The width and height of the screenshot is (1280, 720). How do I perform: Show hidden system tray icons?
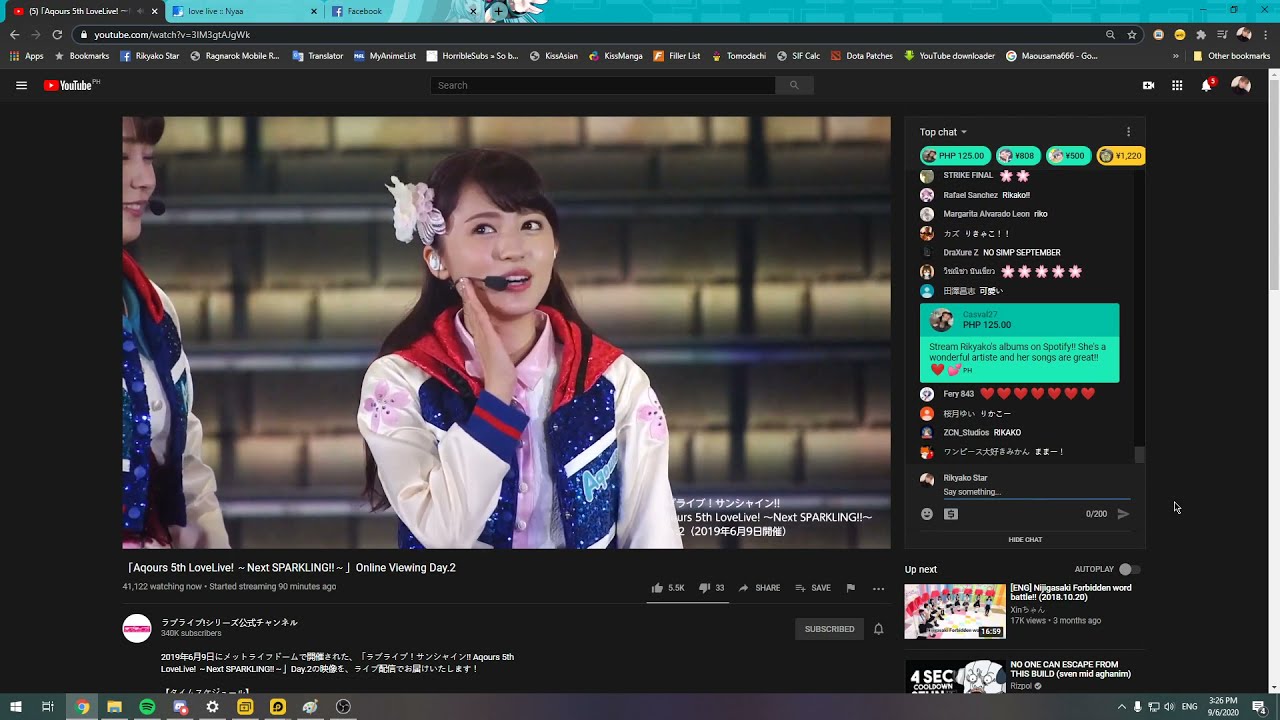1121,707
